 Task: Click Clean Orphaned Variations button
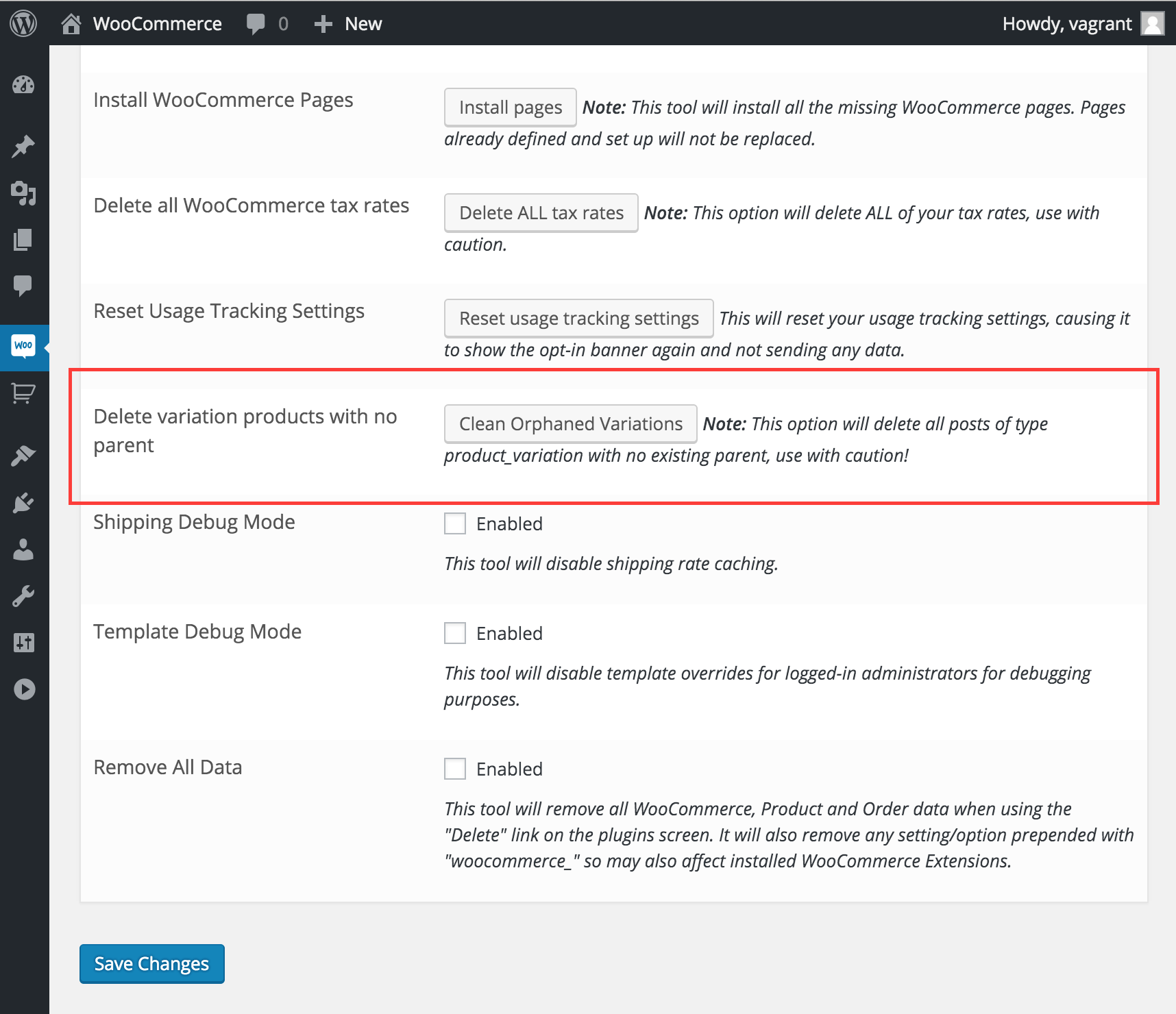pos(571,424)
